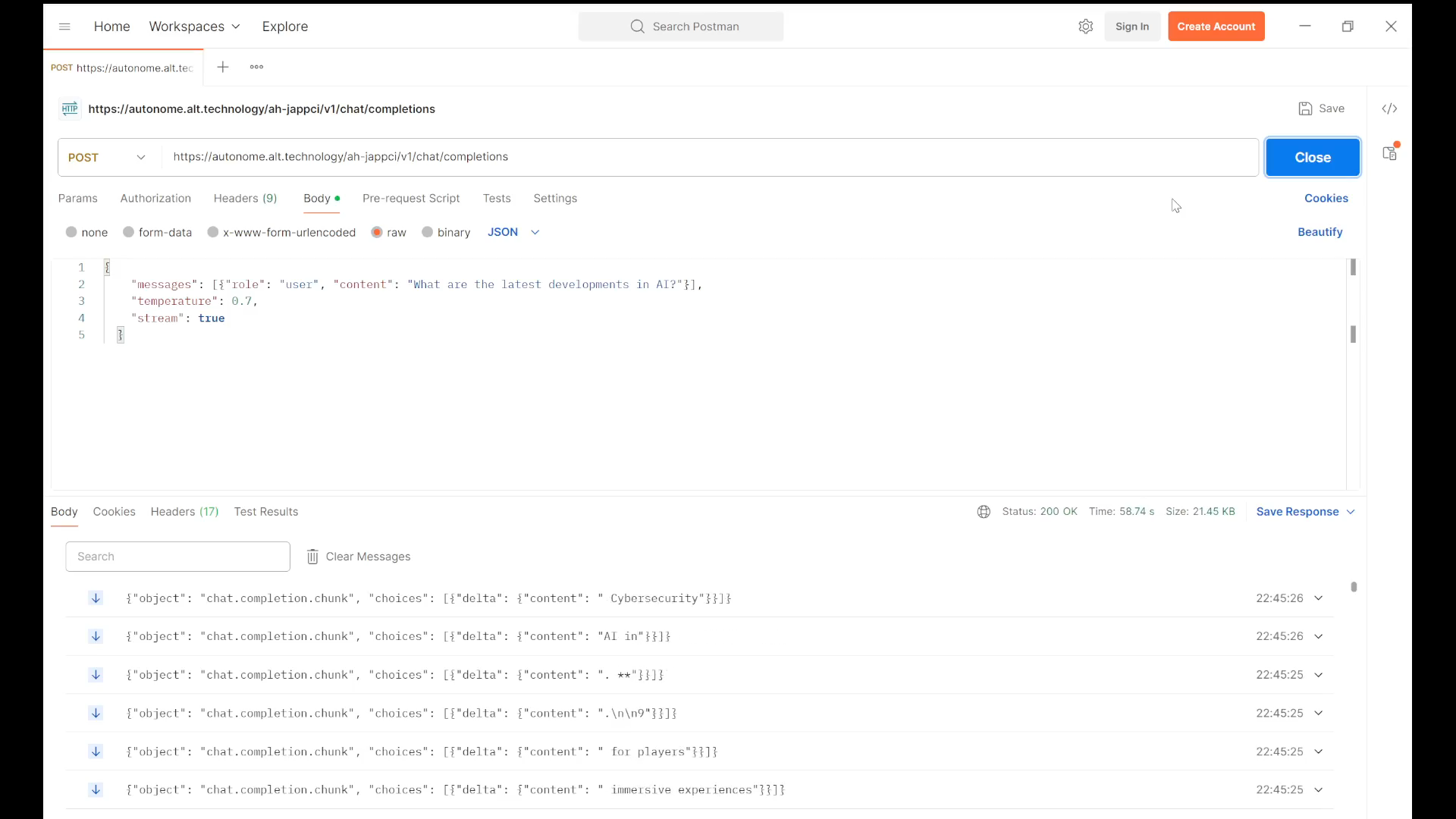Image resolution: width=1456 pixels, height=819 pixels.
Task: Select x-www-form-urlencoded body type
Action: point(213,232)
